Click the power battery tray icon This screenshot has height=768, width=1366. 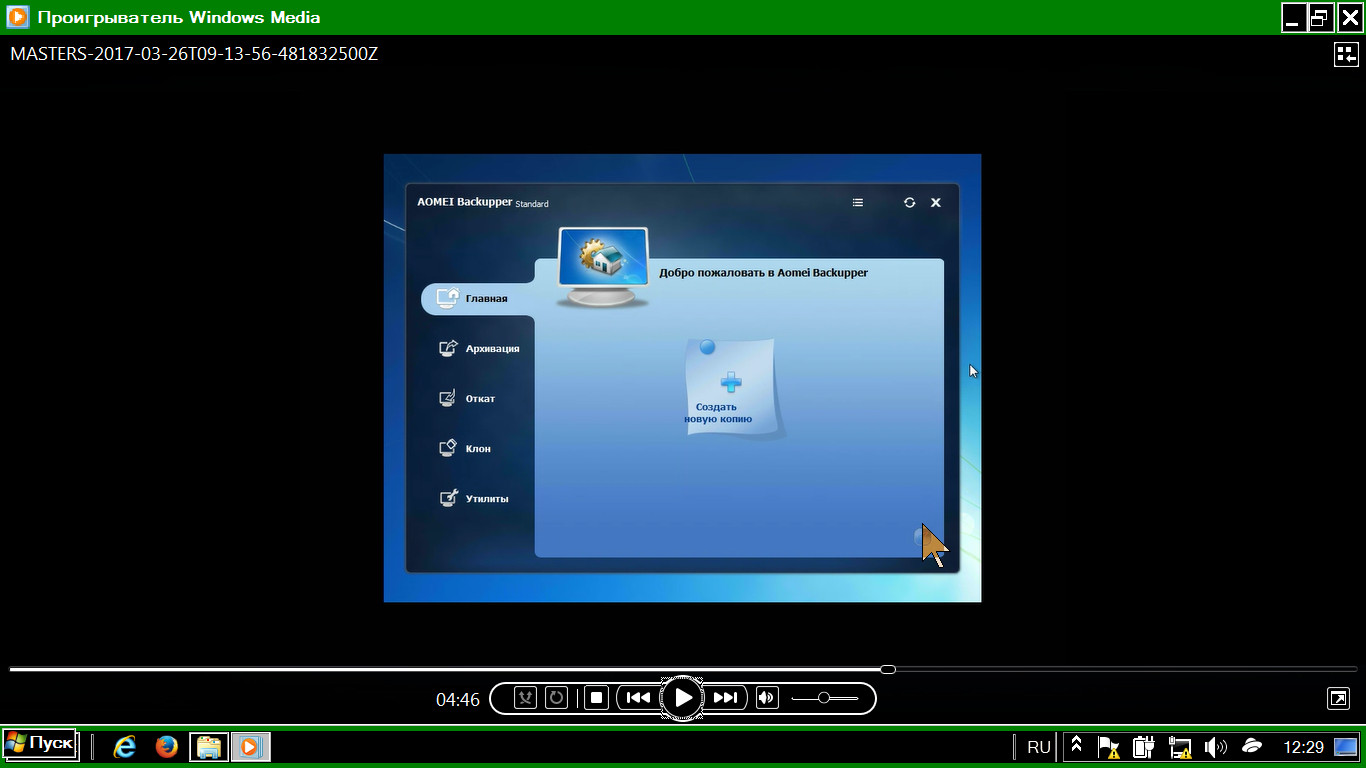[x=1144, y=747]
